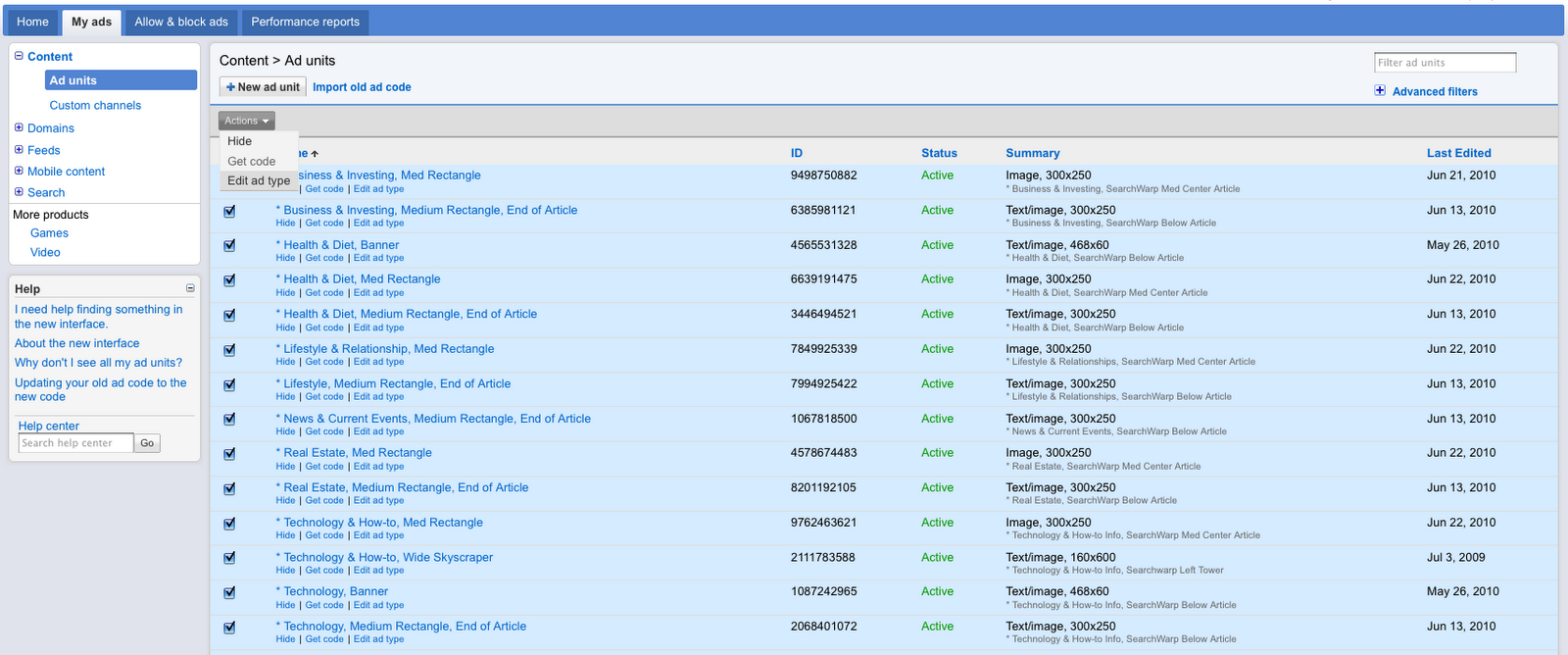Image resolution: width=1568 pixels, height=655 pixels.
Task: Click Get code under Real Estate, Med Rectangle
Action: click(324, 467)
